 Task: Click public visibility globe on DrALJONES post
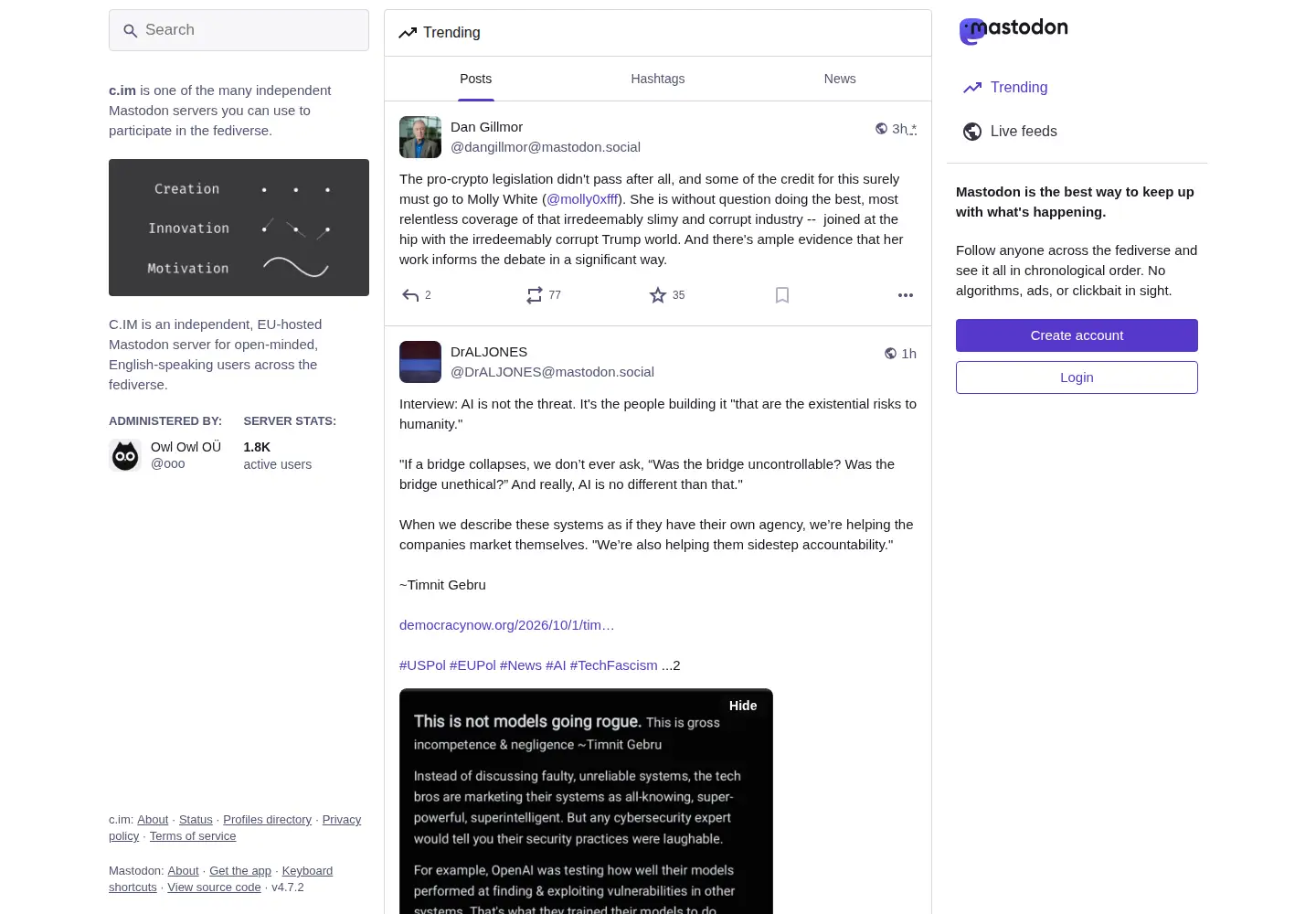890,354
